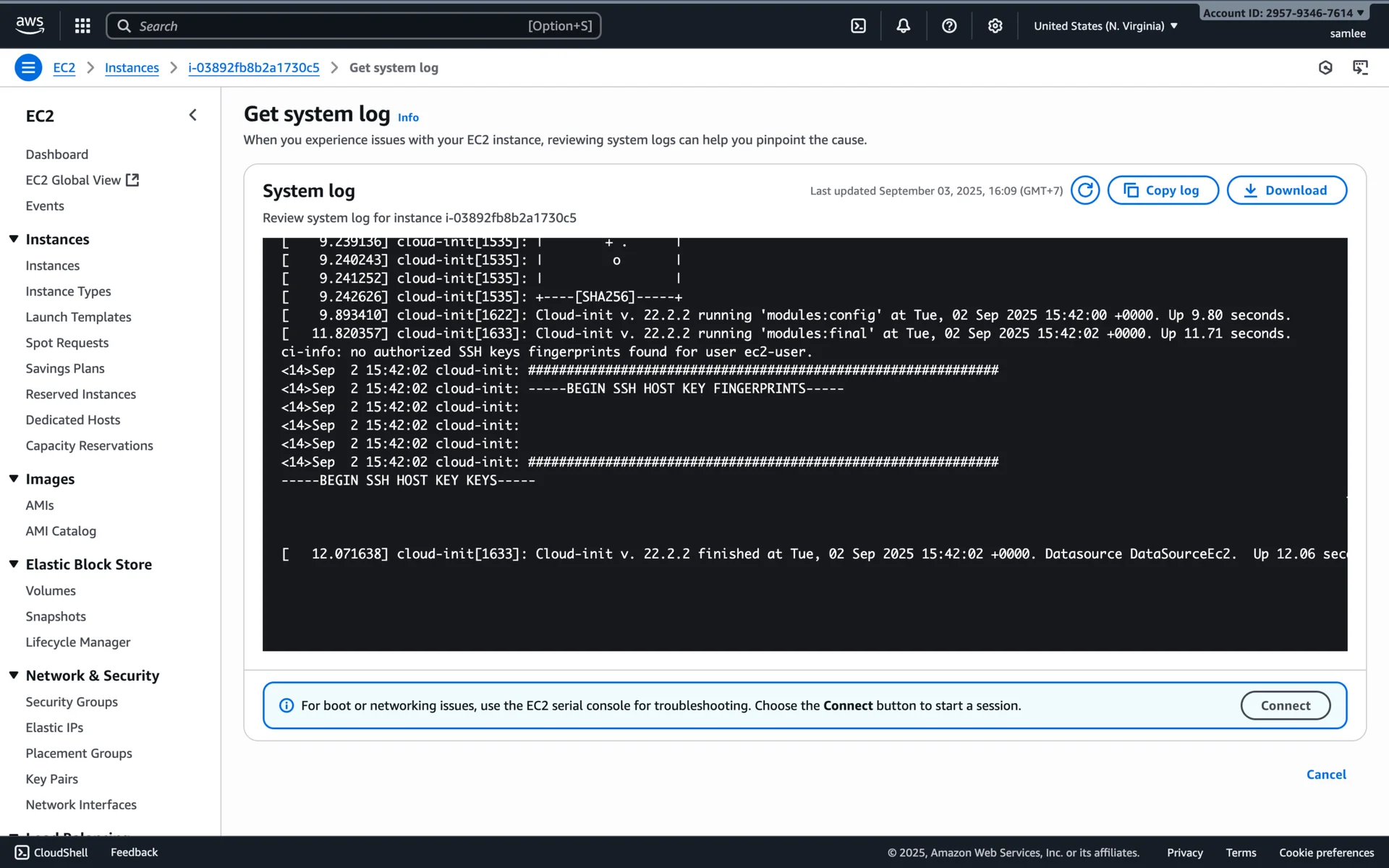Viewport: 1389px width, 868px height.
Task: Open CloudShell from the top bar icon
Action: click(x=858, y=26)
